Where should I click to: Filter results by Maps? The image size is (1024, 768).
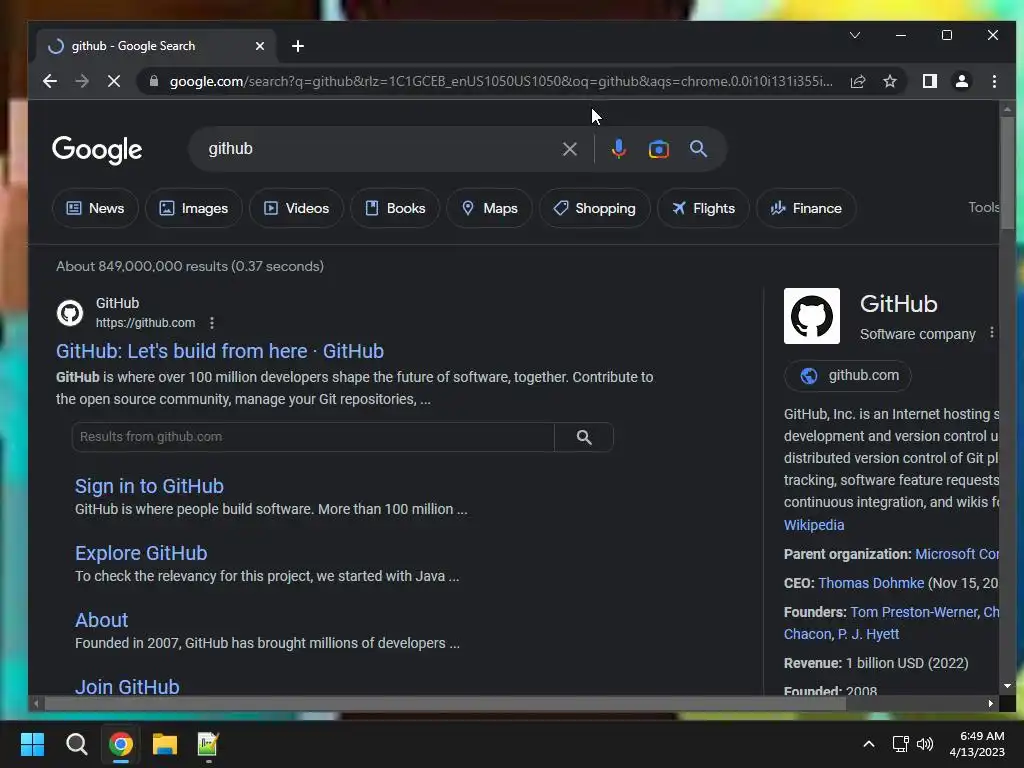tap(489, 208)
